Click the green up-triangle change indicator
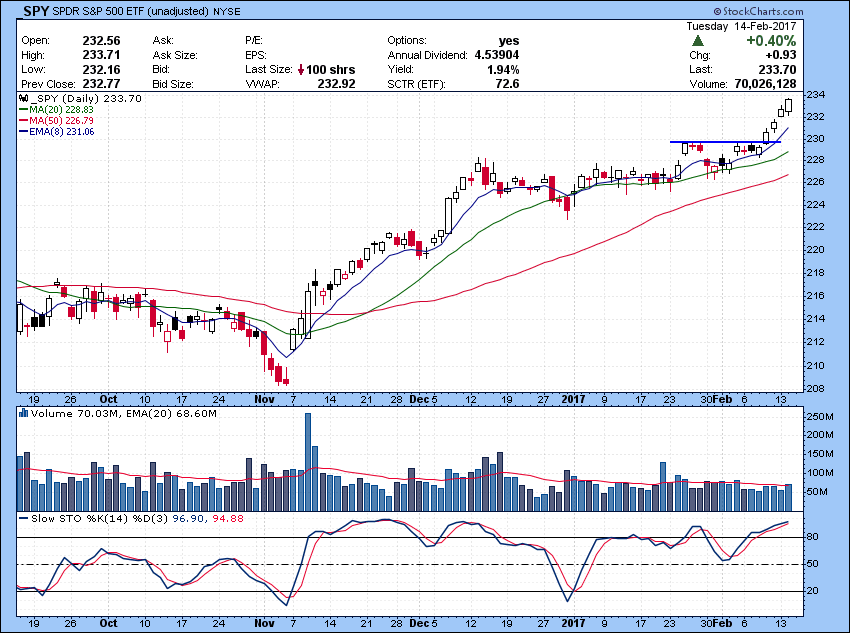The image size is (850, 633). tap(698, 41)
